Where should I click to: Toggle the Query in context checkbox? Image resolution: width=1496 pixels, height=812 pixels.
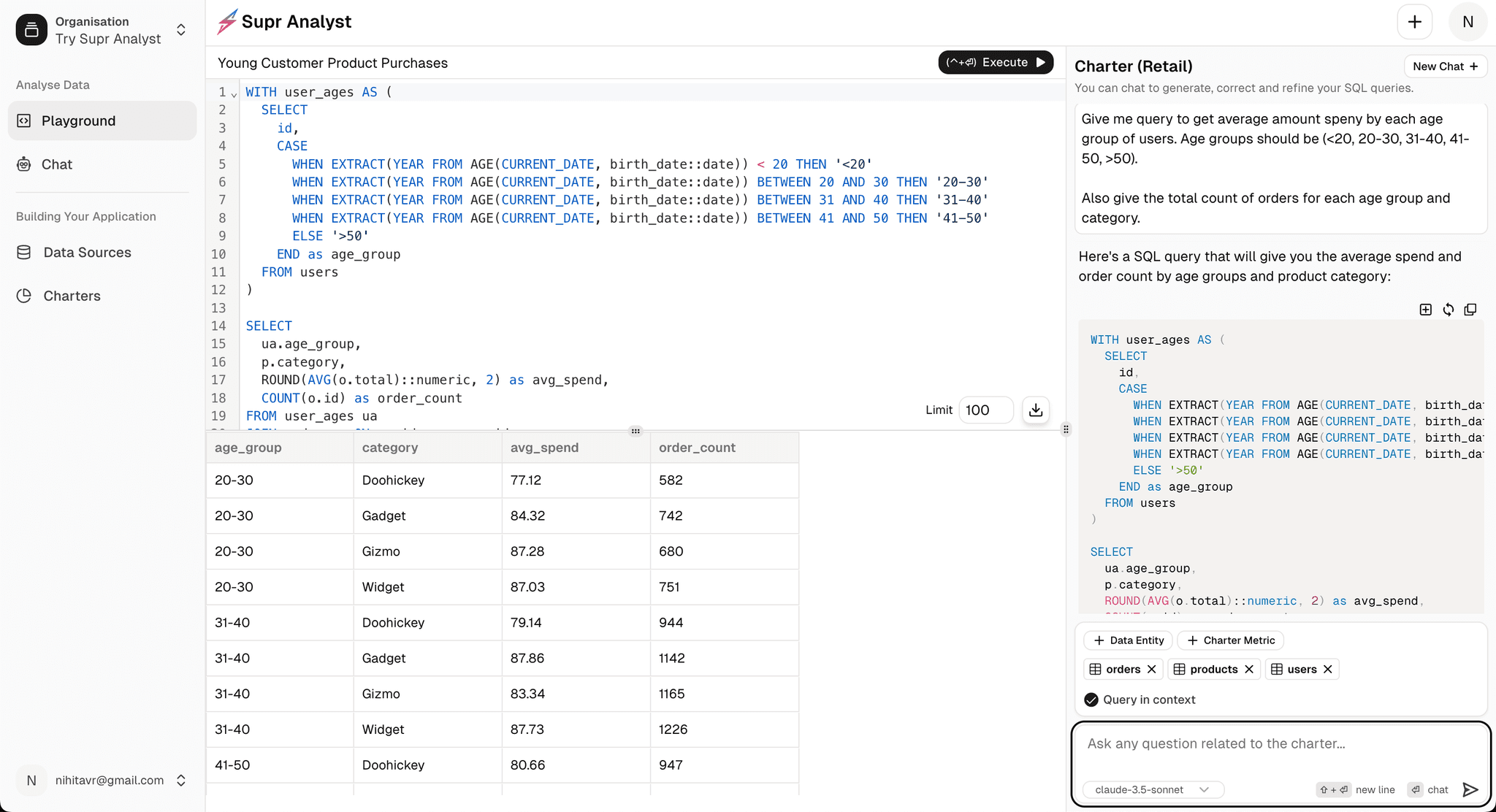1091,699
